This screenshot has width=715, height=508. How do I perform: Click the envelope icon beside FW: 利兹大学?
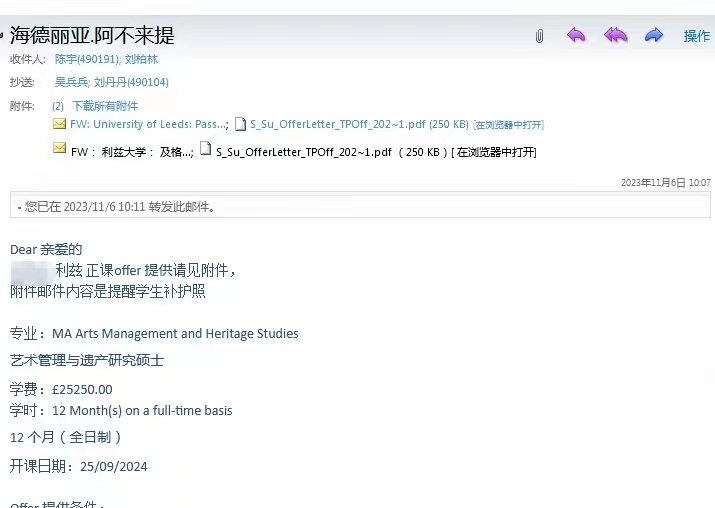coord(60,150)
